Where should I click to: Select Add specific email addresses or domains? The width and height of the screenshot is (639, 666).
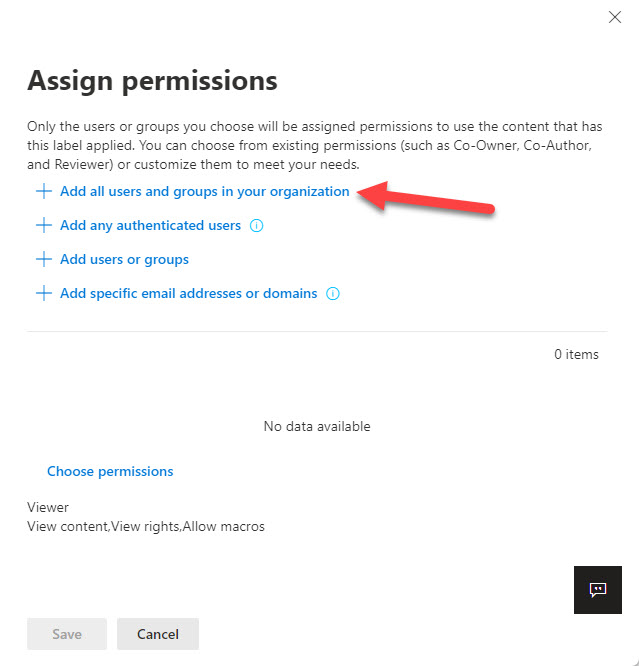coord(188,293)
